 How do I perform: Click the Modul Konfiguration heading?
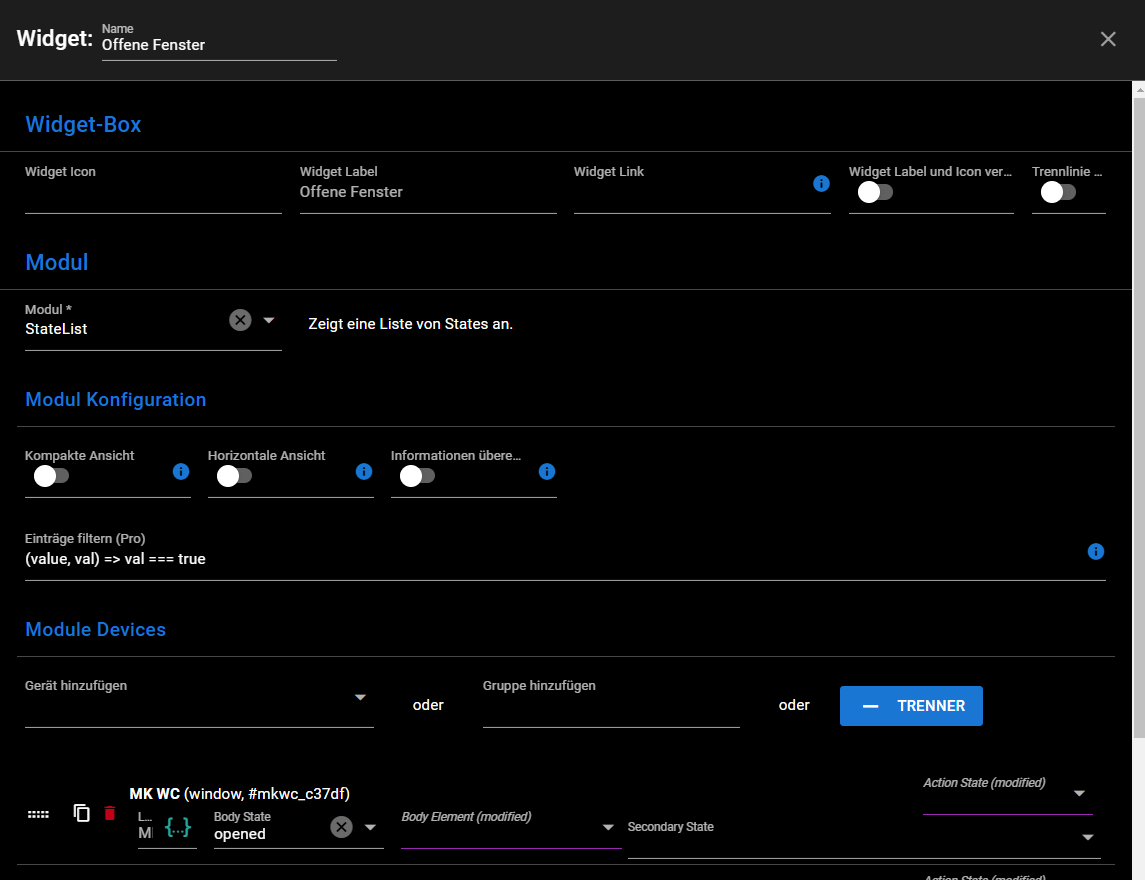point(115,399)
